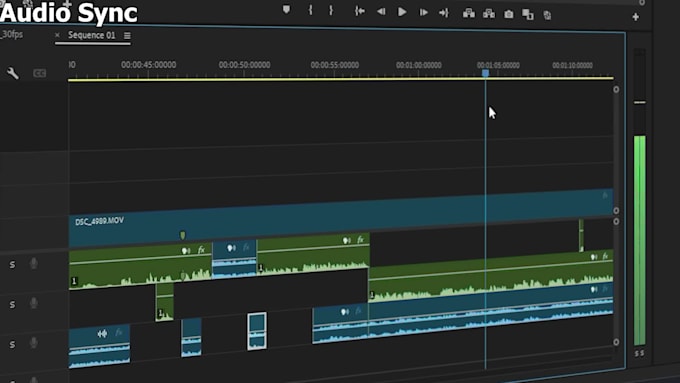680x383 pixels.
Task: Enable voice-over record on second audio track
Action: click(33, 303)
